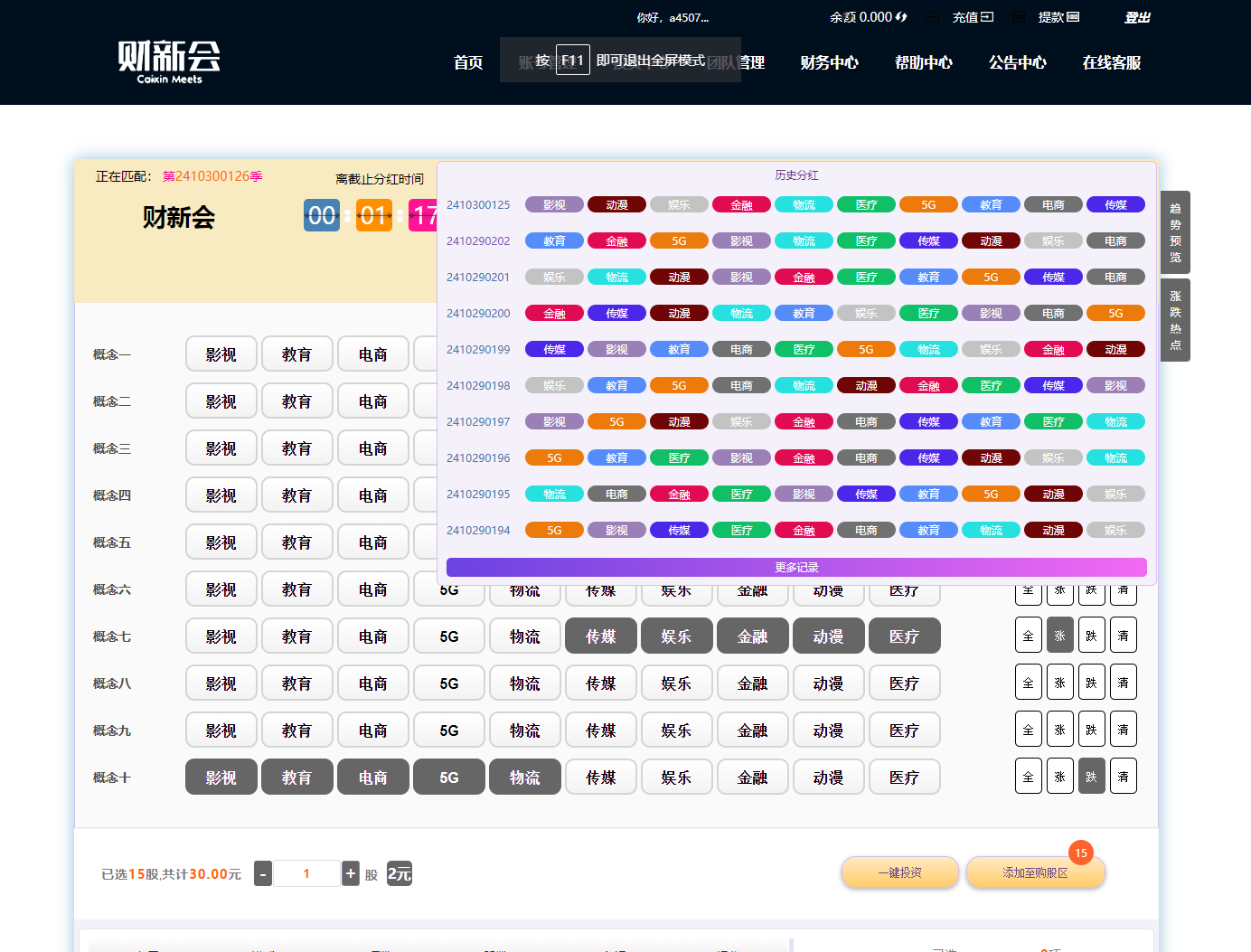Click the 财新会 Caixin Meets logo

pyautogui.click(x=169, y=61)
